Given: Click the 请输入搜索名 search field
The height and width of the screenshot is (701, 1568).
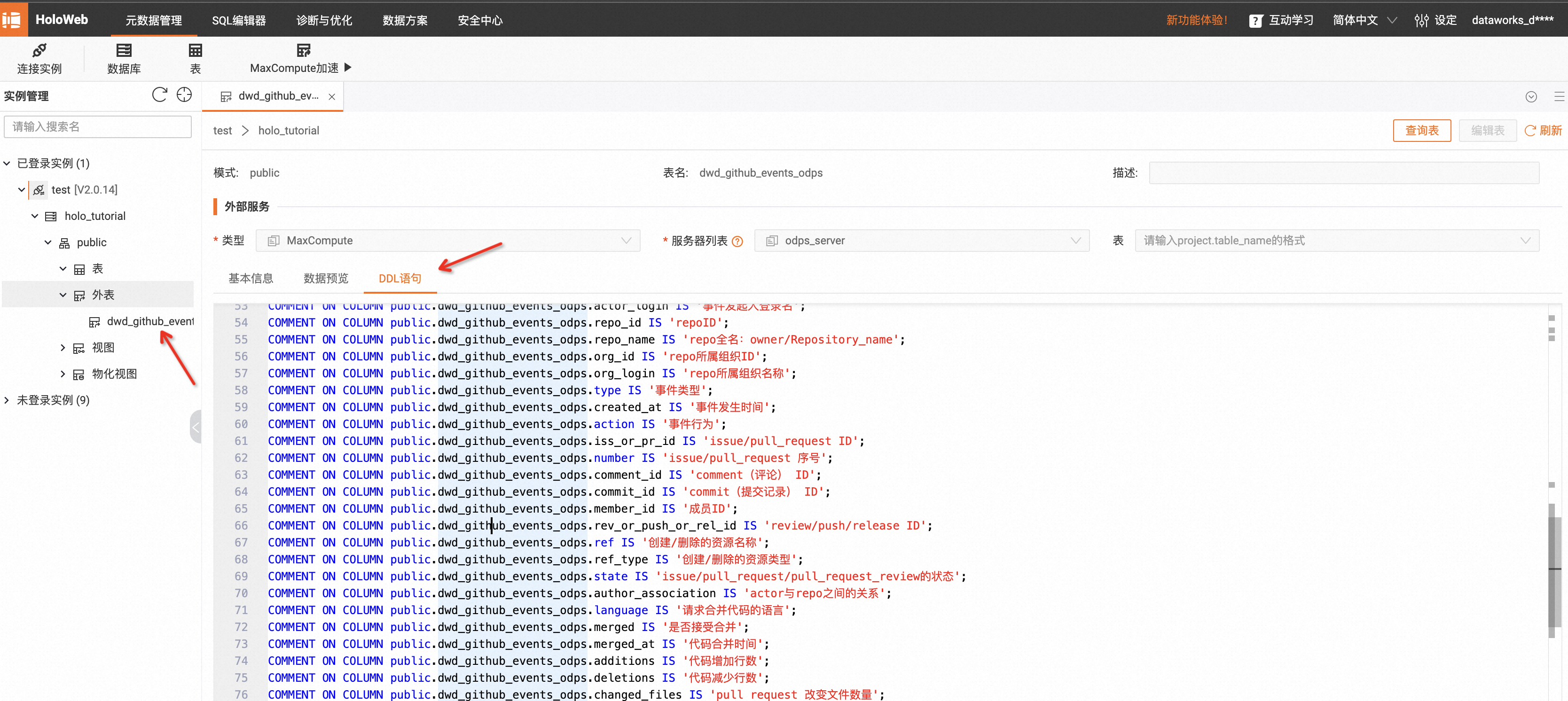Looking at the screenshot, I should 97,126.
